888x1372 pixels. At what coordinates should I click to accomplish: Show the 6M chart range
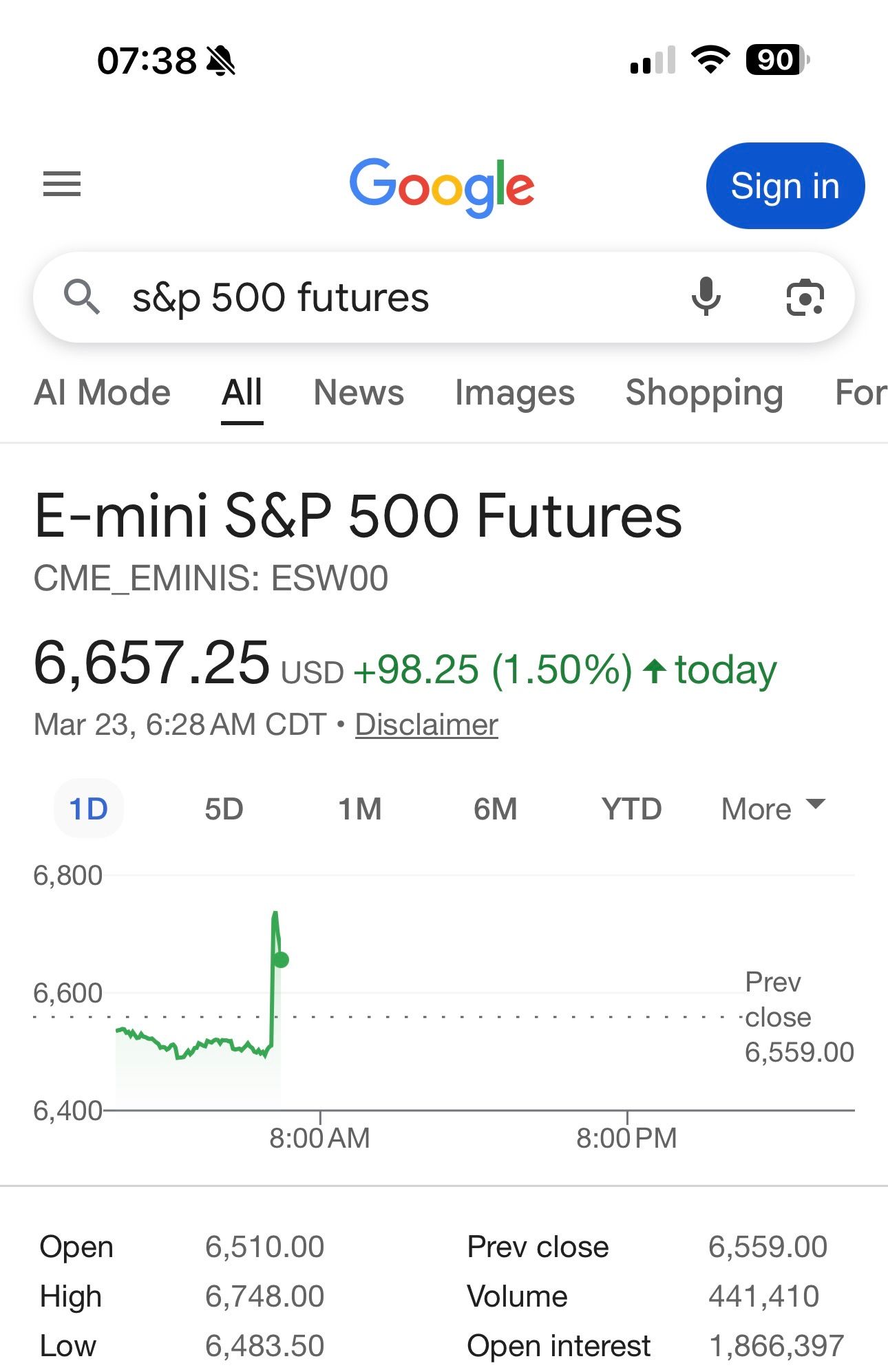[495, 808]
